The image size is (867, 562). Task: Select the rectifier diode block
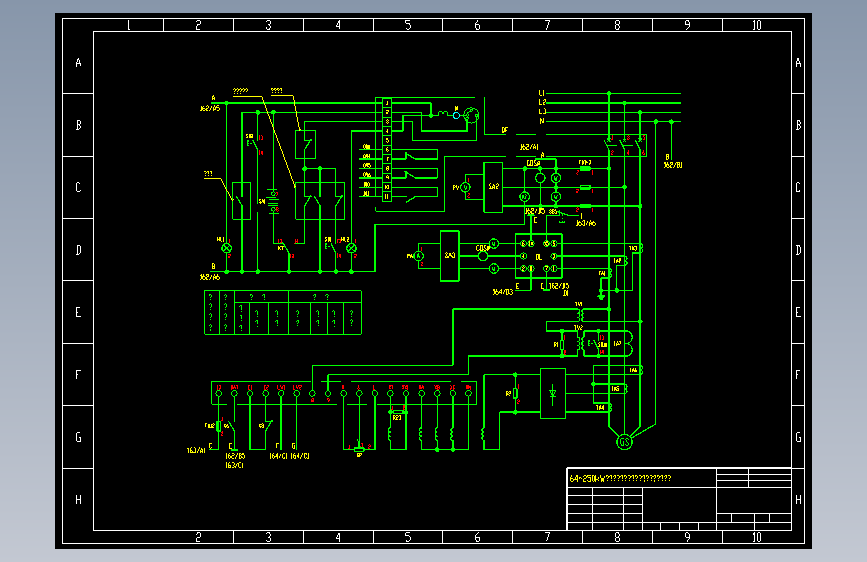[552, 393]
